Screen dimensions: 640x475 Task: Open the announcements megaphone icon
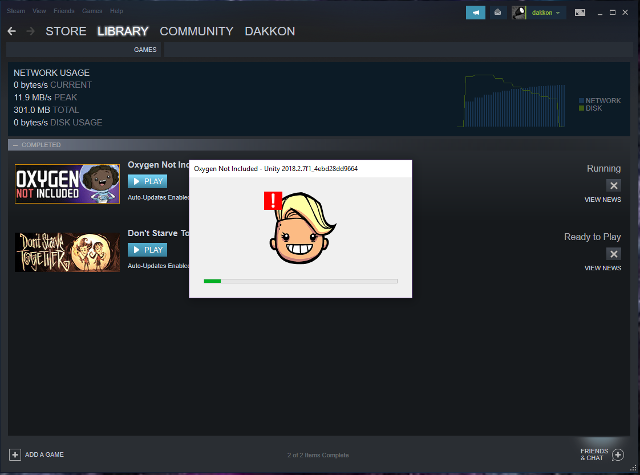pyautogui.click(x=475, y=13)
